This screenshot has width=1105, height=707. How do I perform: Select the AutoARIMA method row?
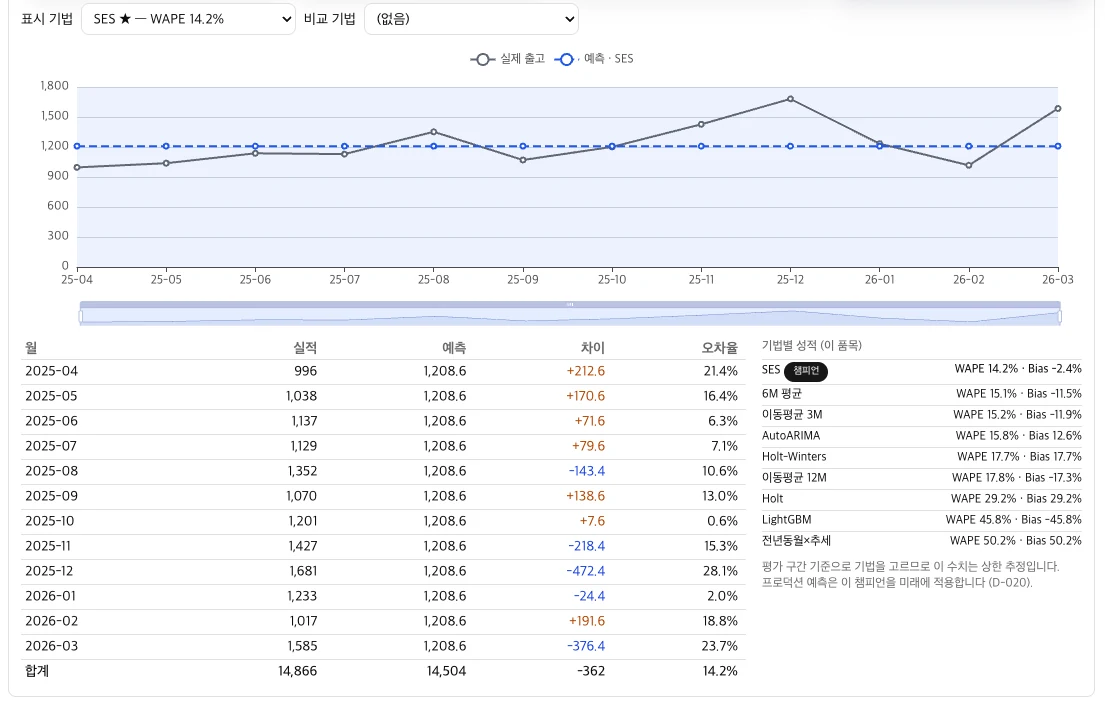(x=921, y=436)
